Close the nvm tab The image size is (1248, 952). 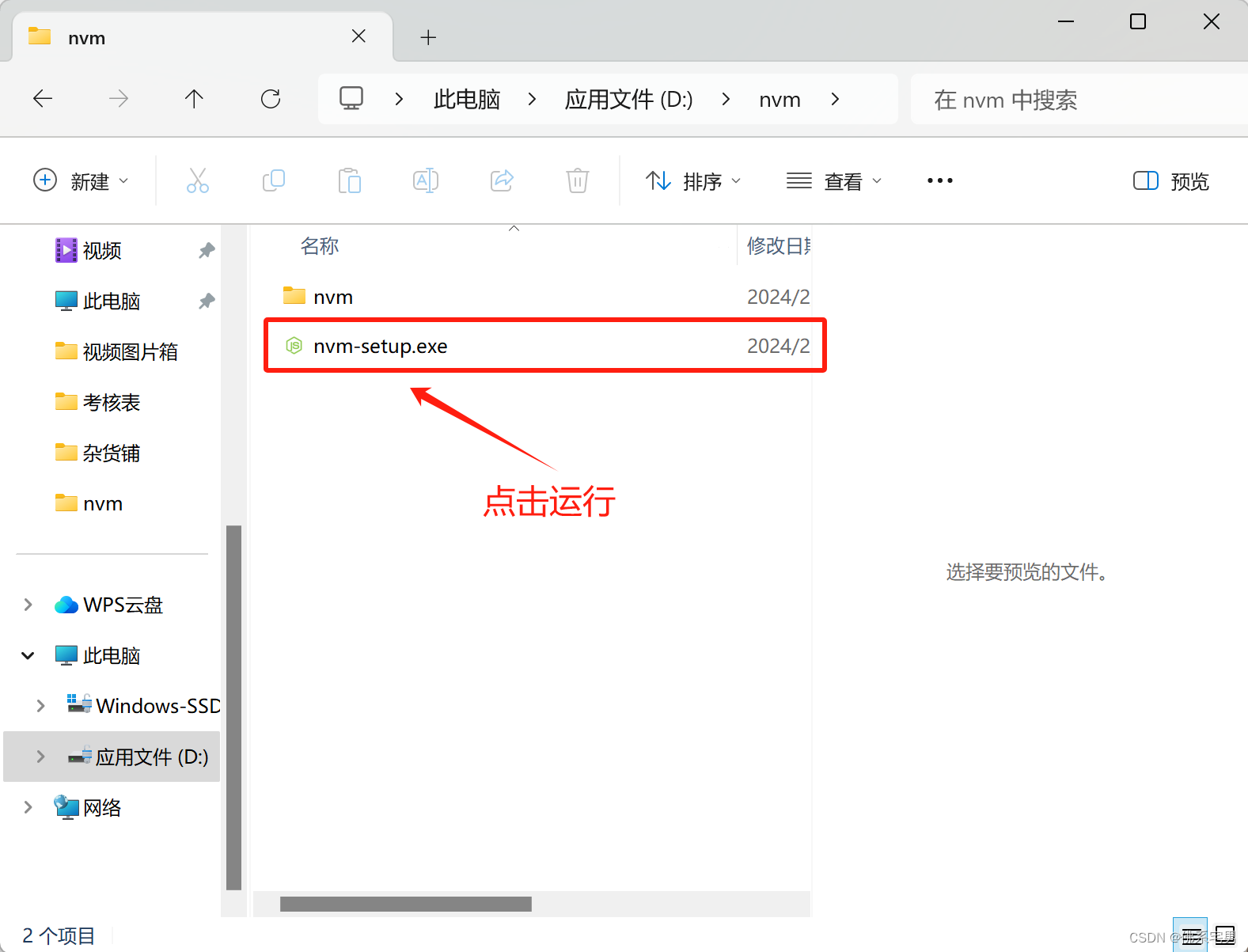pyautogui.click(x=358, y=36)
